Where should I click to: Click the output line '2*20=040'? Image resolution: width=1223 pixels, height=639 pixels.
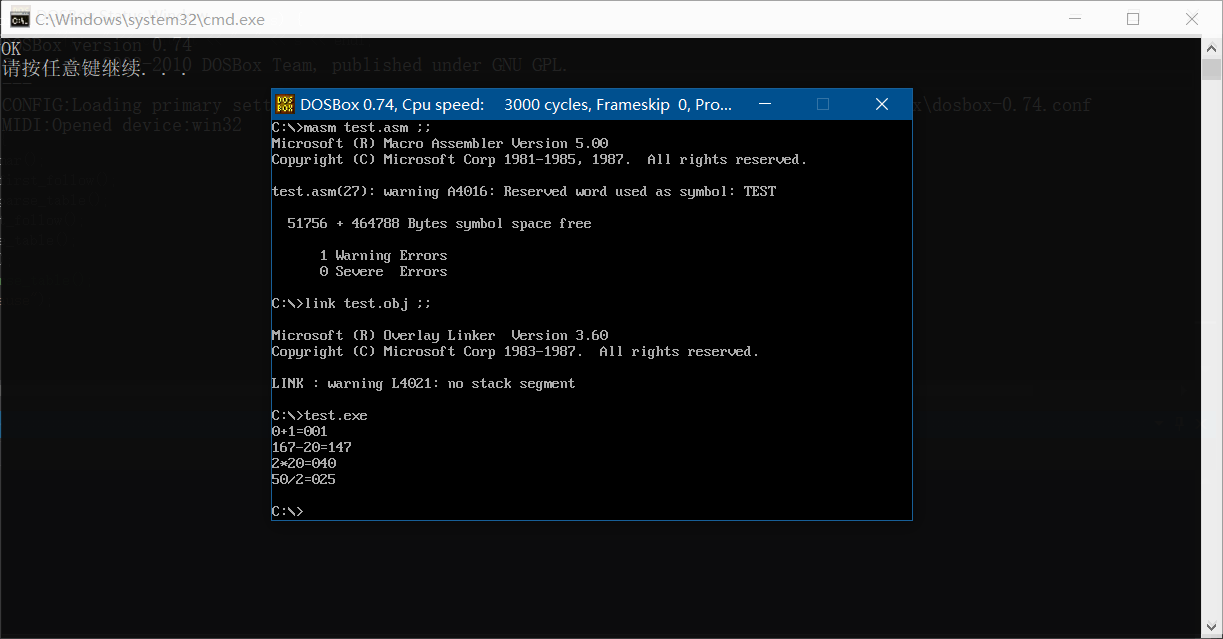304,463
